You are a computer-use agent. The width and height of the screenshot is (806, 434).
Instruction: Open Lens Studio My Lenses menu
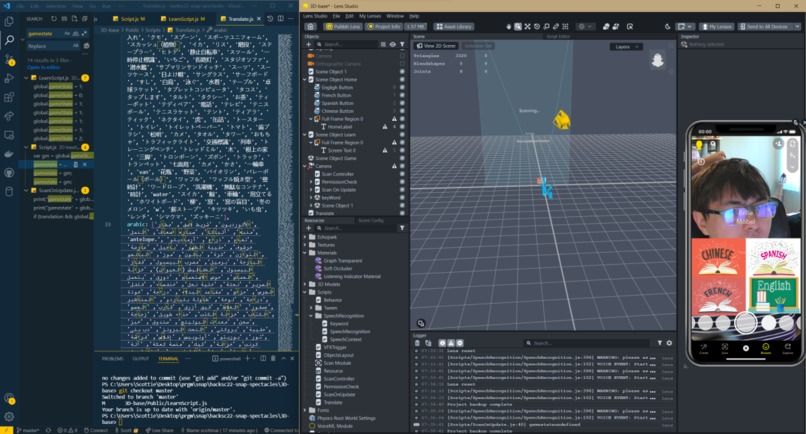click(370, 16)
